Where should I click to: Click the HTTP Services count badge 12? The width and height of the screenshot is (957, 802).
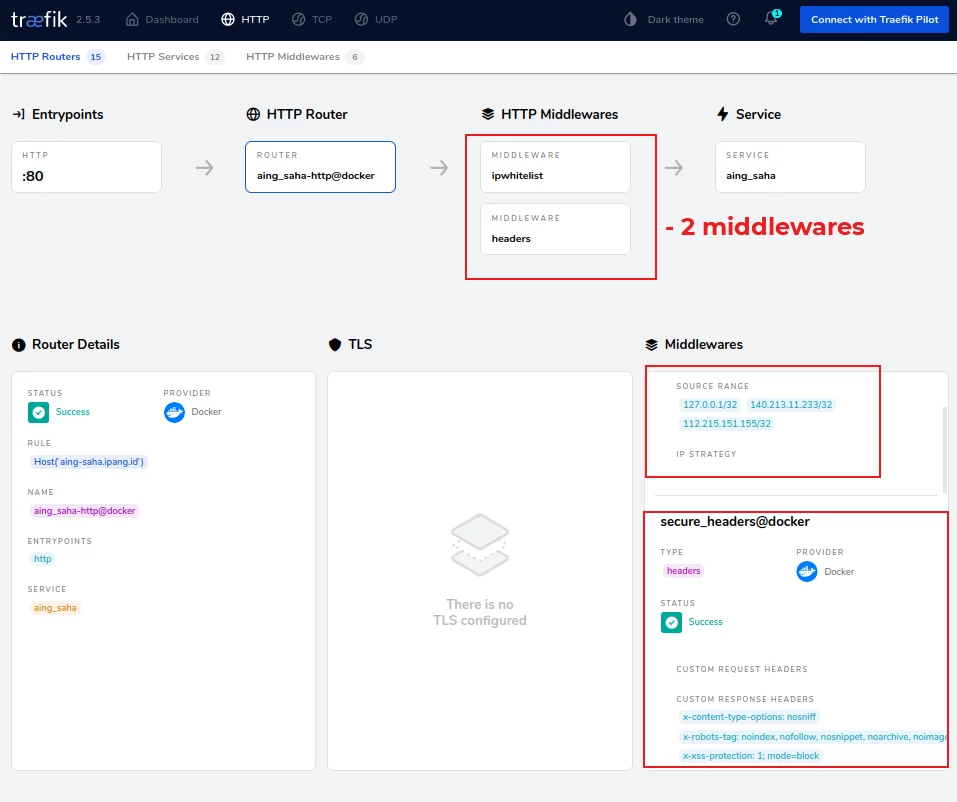click(x=215, y=57)
